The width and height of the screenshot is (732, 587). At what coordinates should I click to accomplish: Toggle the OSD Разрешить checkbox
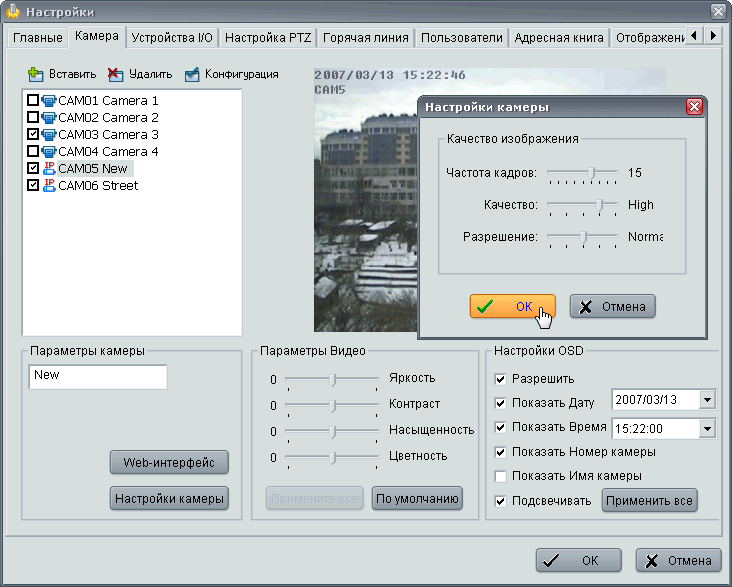pos(500,379)
